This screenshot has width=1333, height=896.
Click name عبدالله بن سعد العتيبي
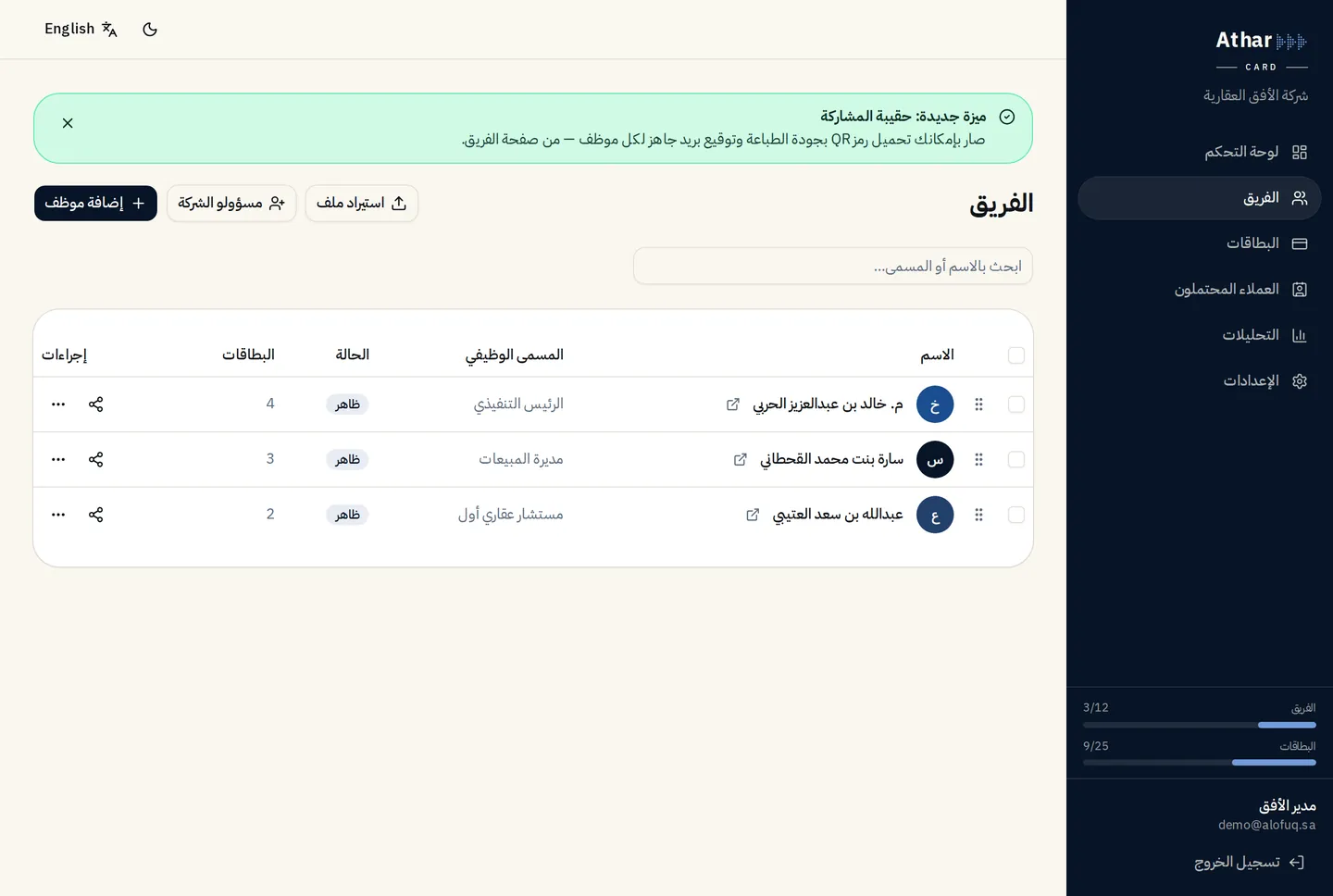(x=838, y=515)
